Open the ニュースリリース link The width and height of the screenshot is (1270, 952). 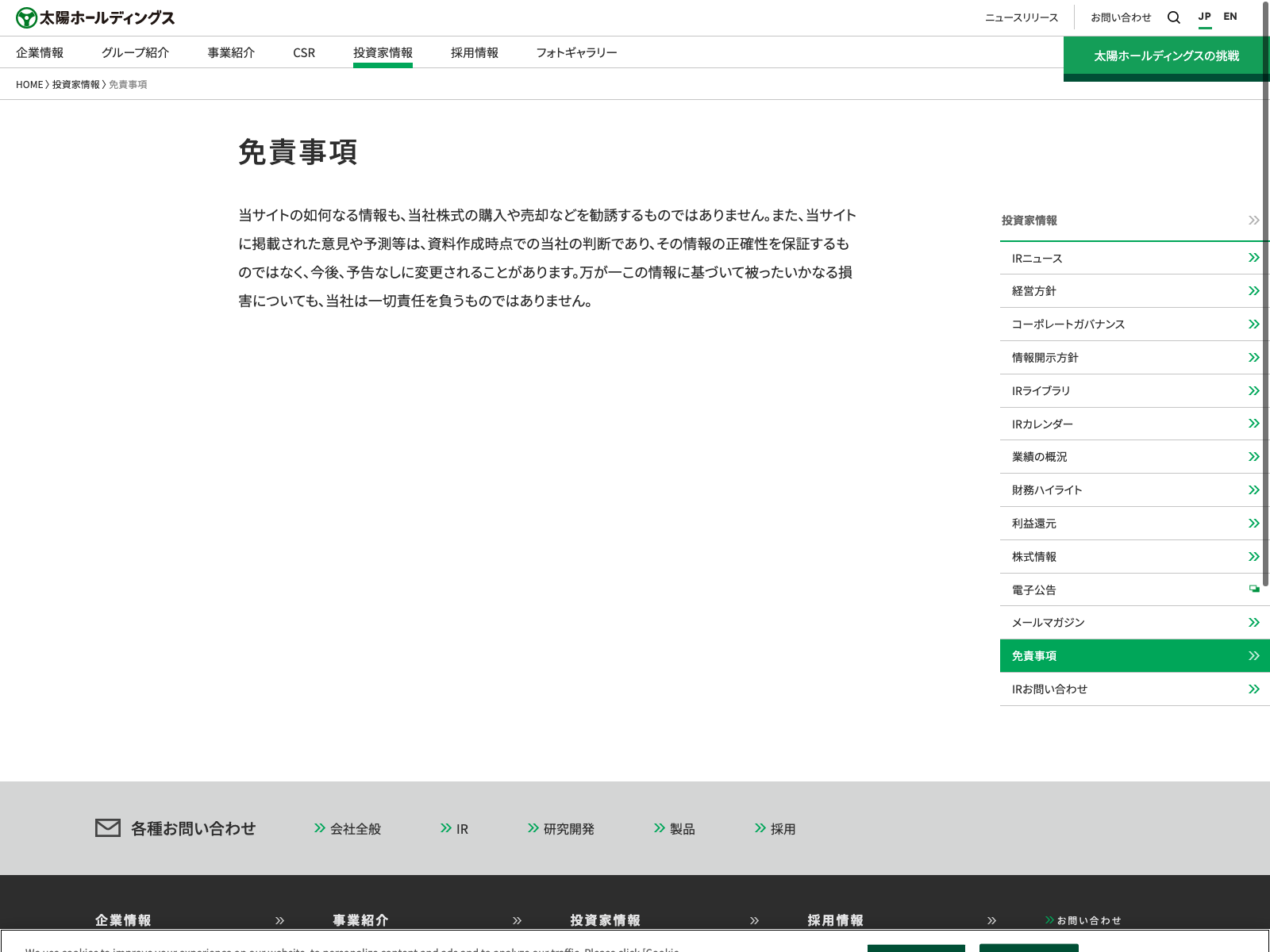(1022, 17)
